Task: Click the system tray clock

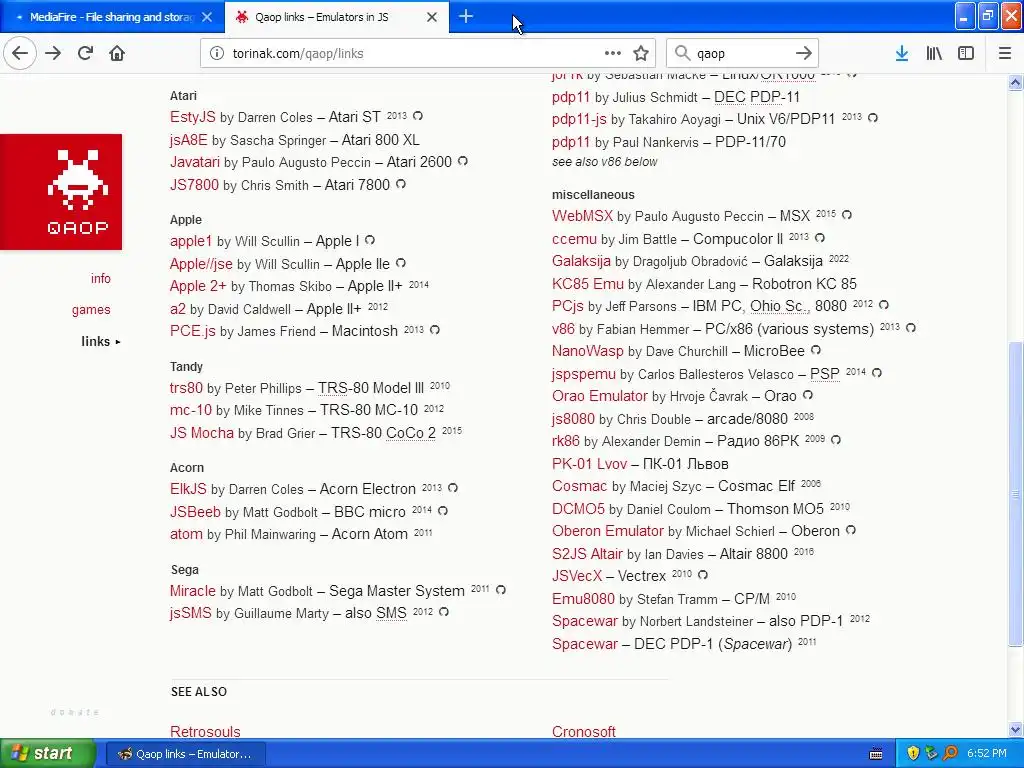Action: click(987, 754)
